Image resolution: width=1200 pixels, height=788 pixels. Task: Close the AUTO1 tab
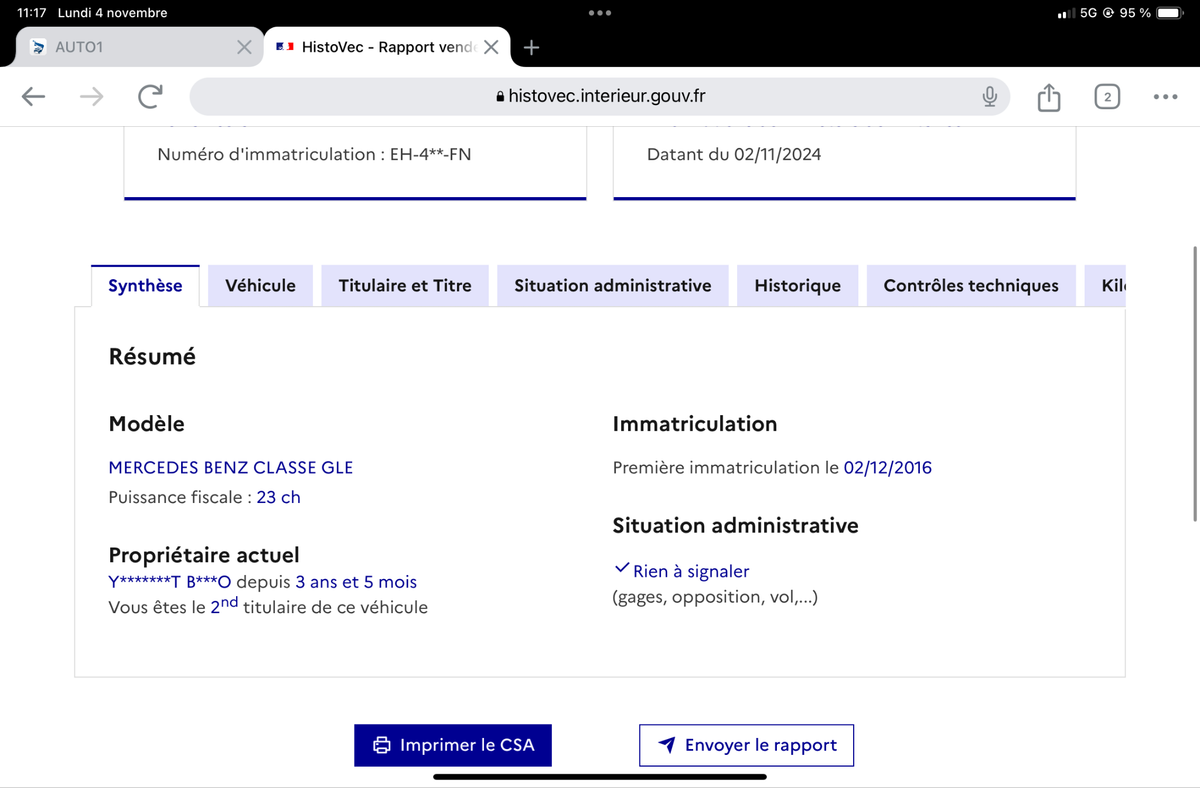(243, 47)
